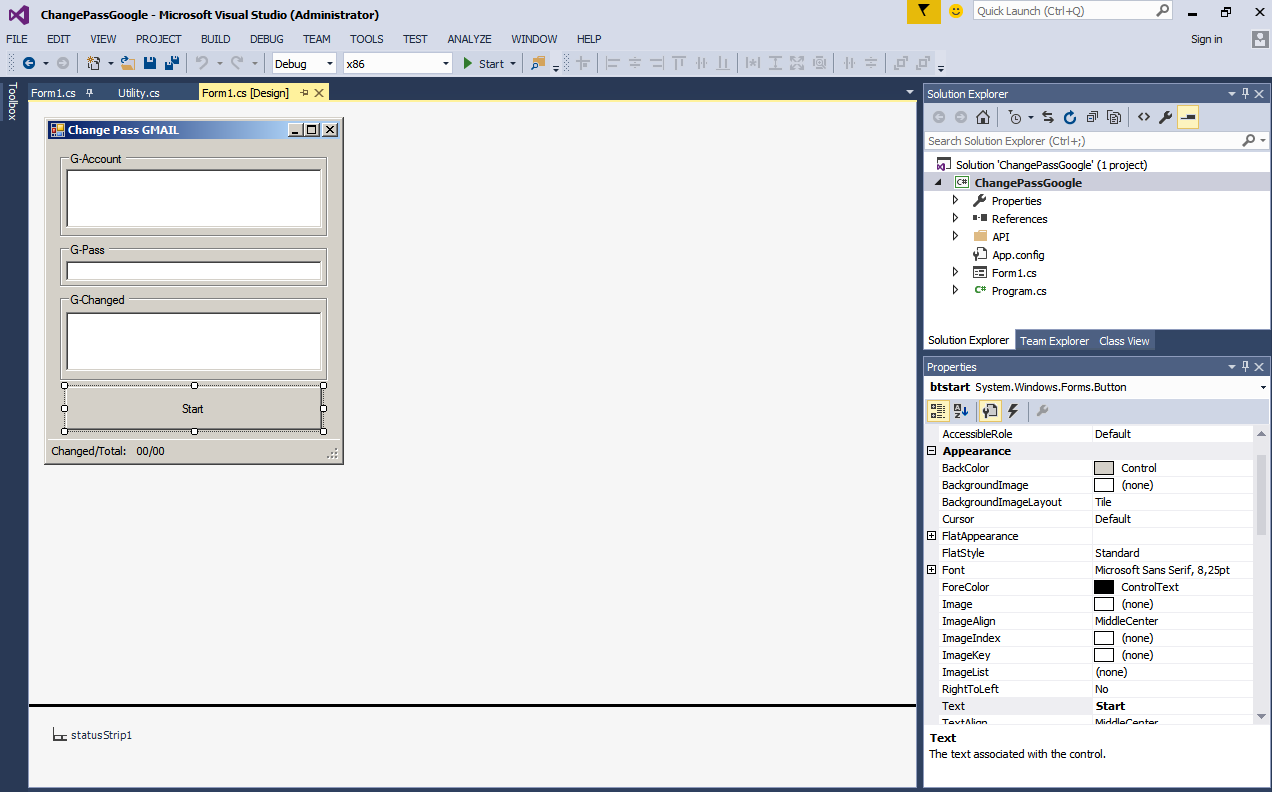1272x792 pixels.
Task: Open the feedback smiley icon
Action: 956,11
